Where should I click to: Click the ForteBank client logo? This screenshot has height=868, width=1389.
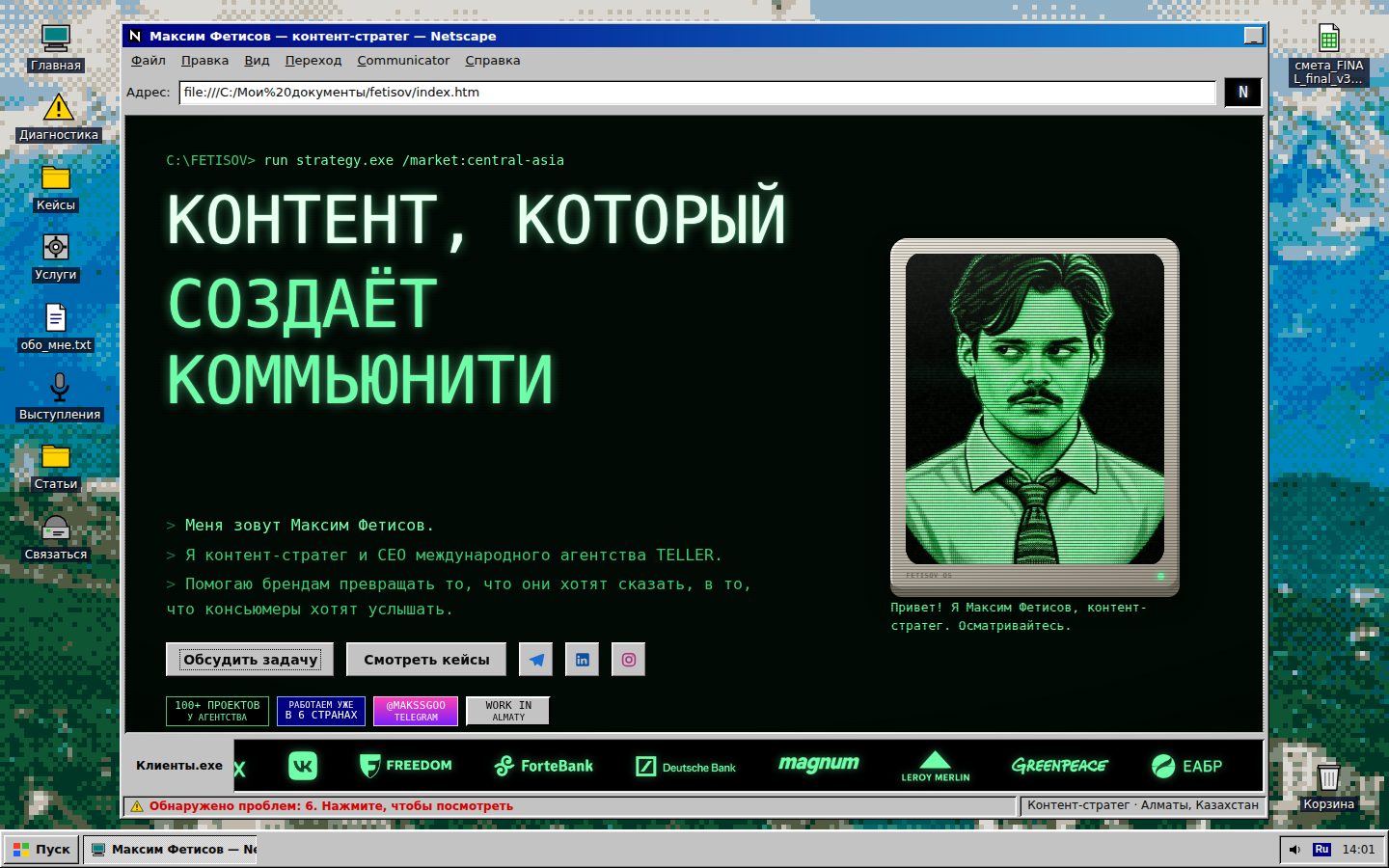coord(544,766)
